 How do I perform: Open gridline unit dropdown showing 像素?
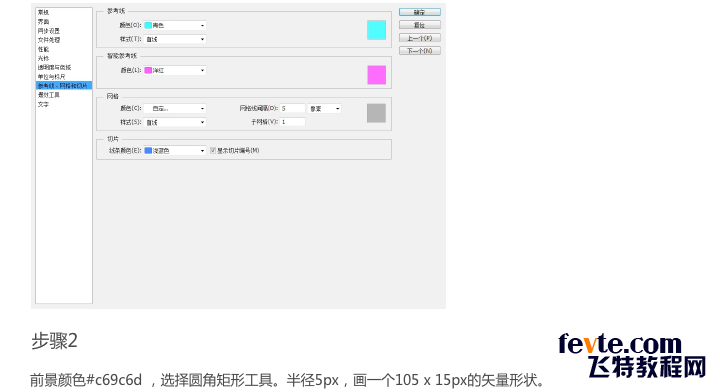325,109
